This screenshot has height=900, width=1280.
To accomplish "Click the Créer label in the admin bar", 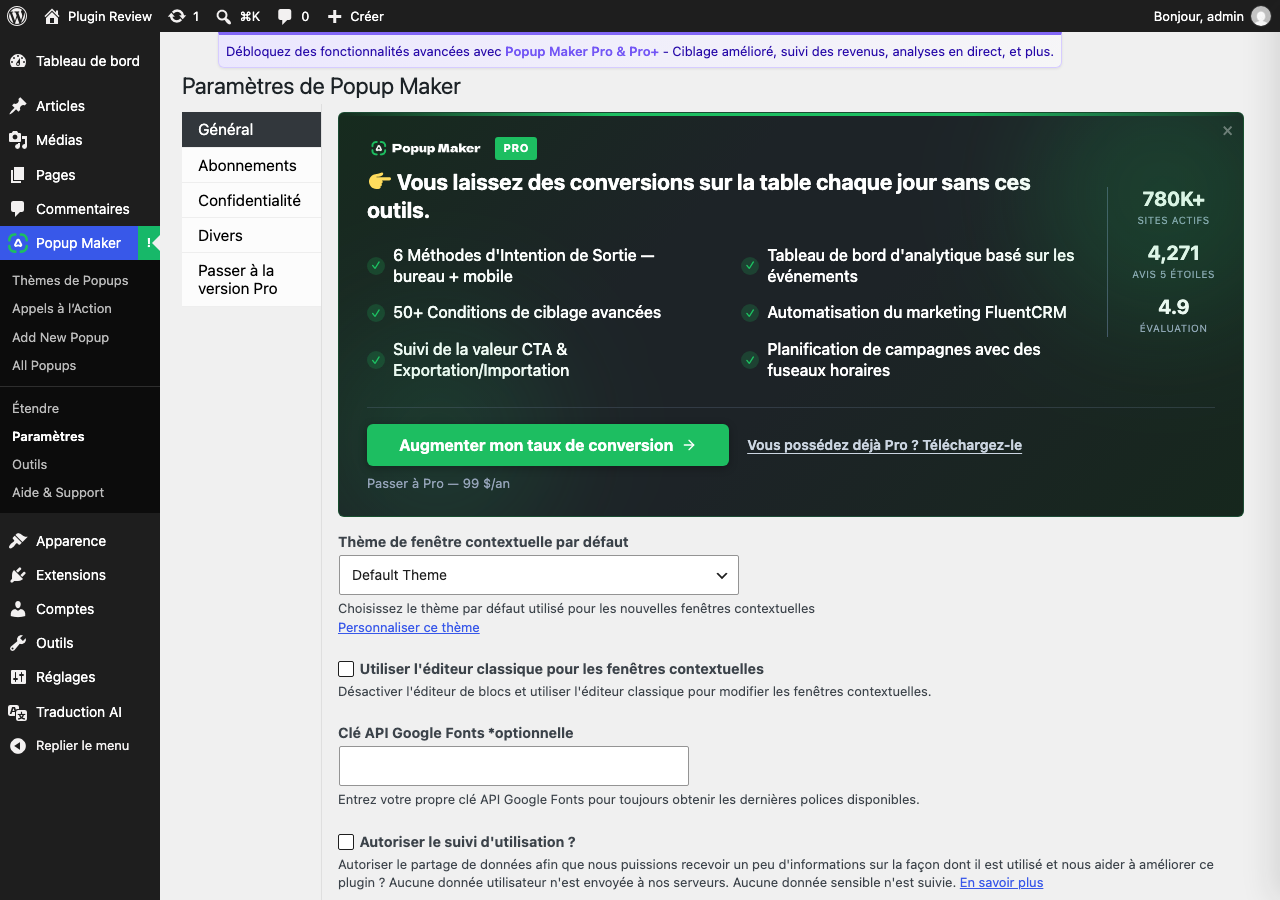I will (367, 16).
